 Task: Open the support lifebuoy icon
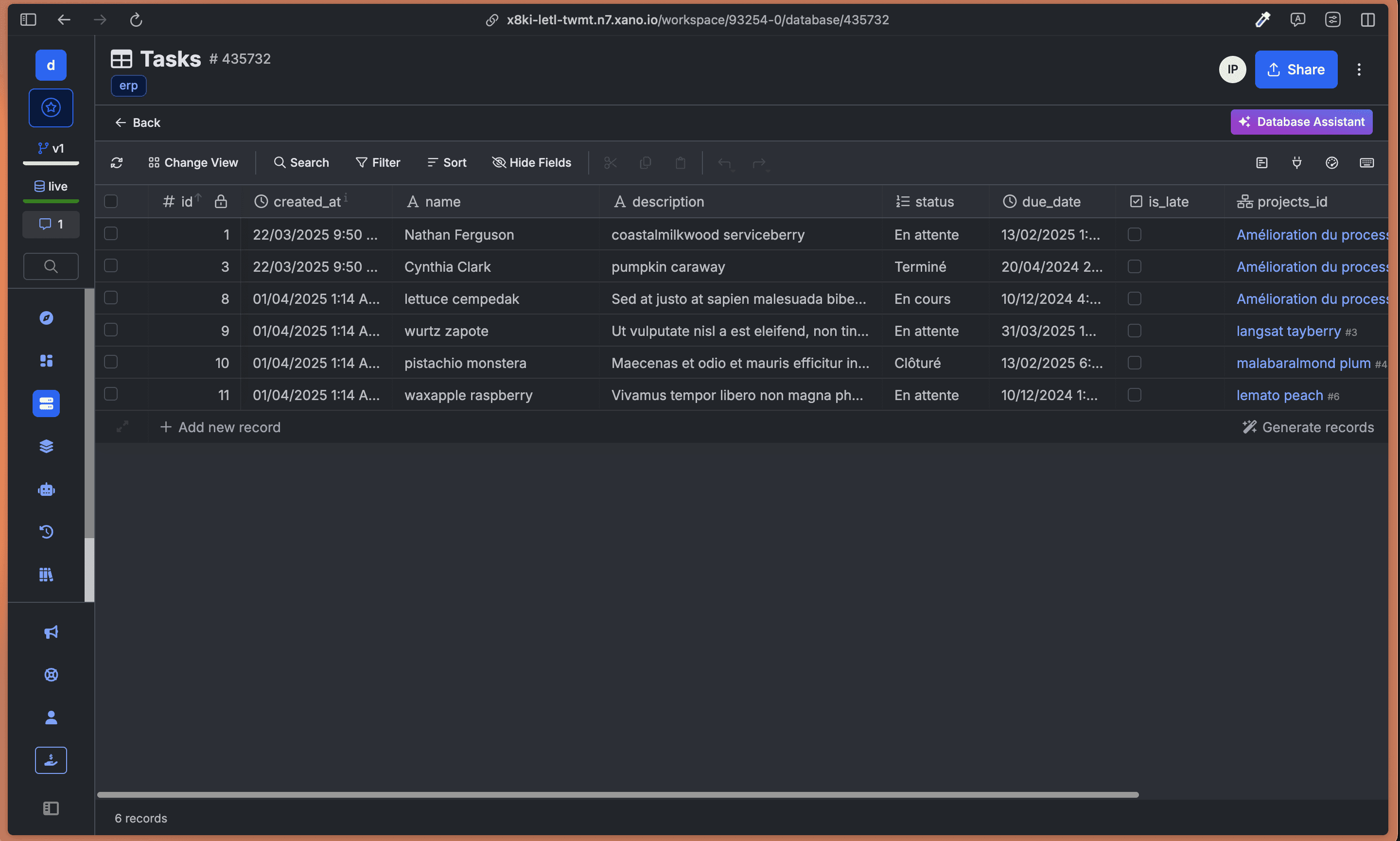point(51,674)
